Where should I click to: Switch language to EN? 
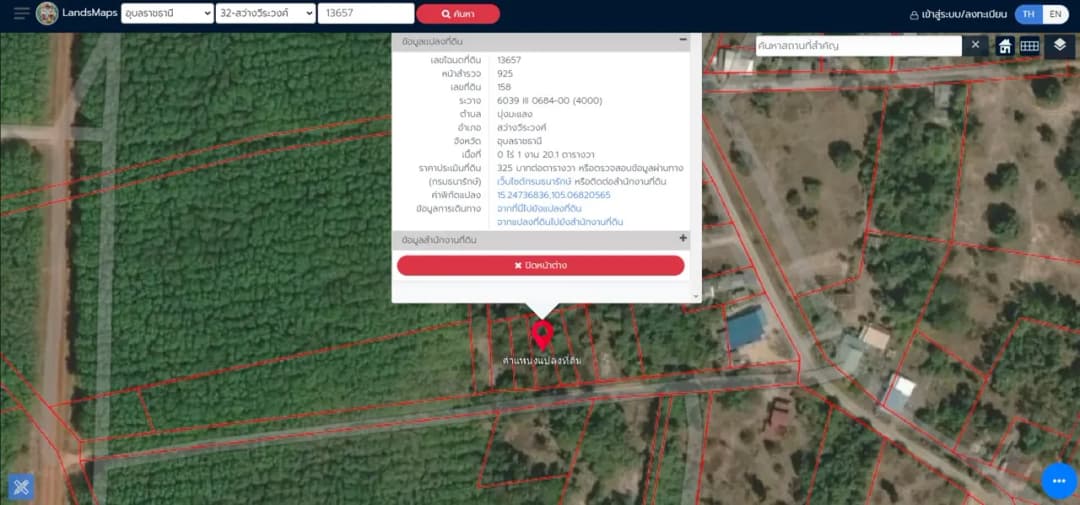(1055, 14)
